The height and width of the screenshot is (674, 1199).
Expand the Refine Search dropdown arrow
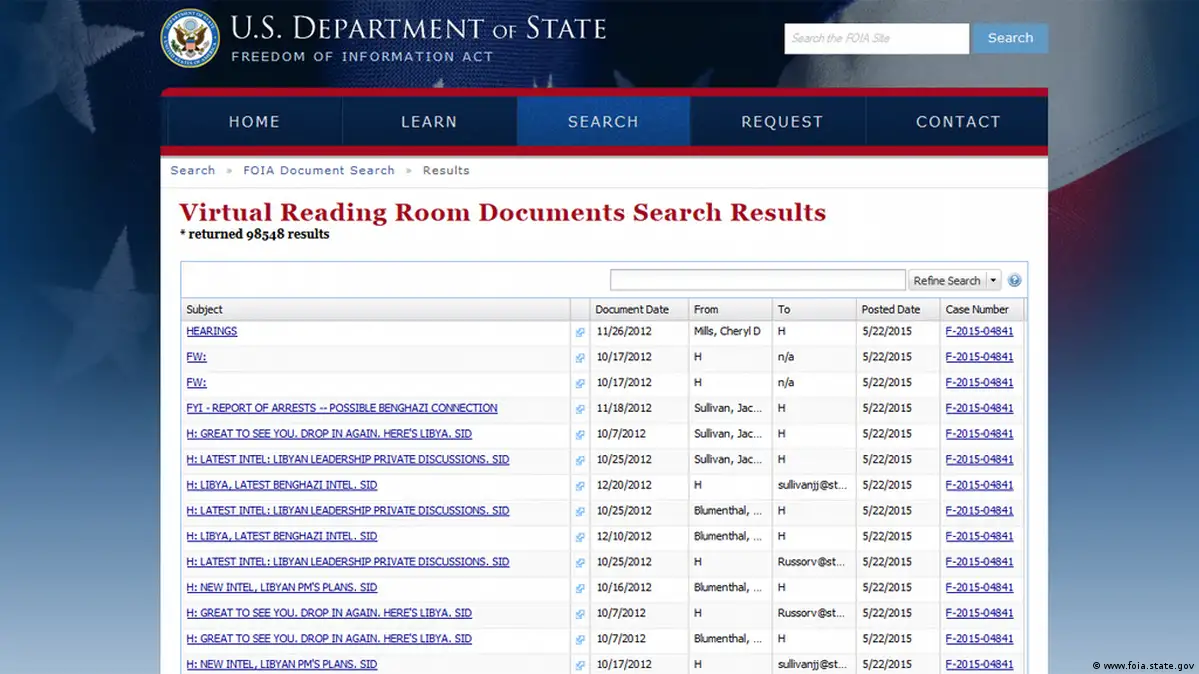click(x=993, y=281)
